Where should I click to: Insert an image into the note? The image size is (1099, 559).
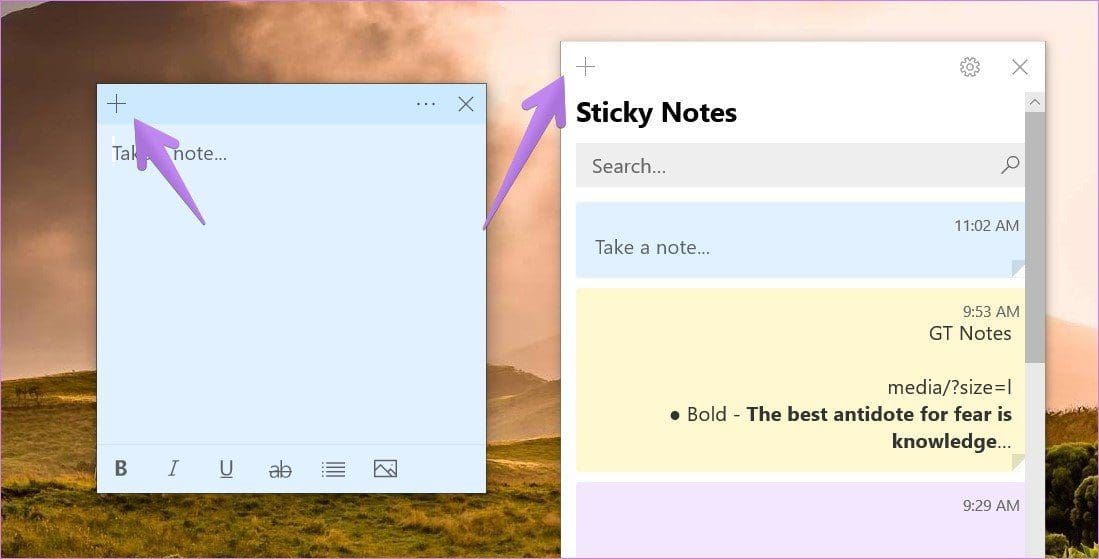pos(385,469)
